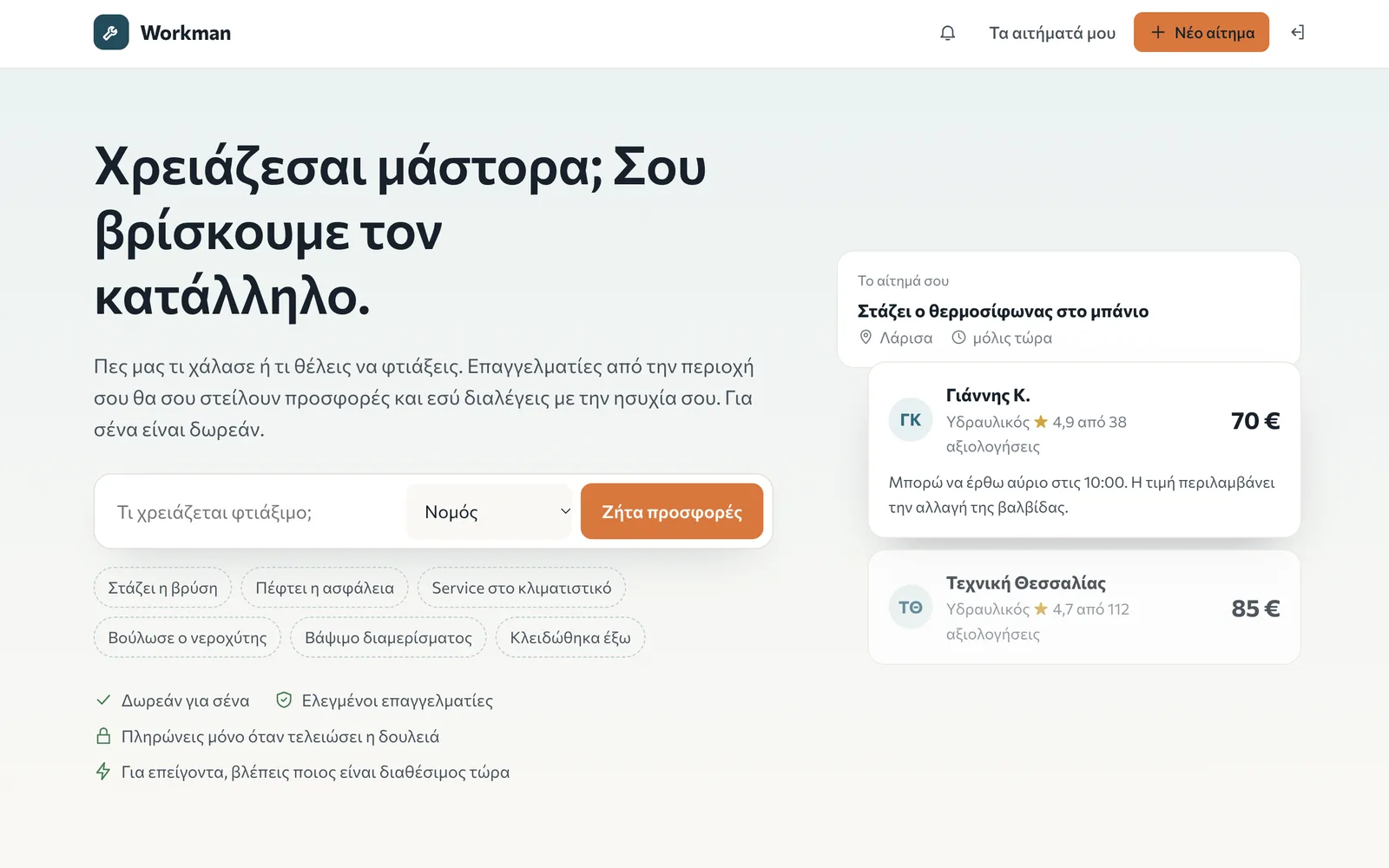Image resolution: width=1389 pixels, height=868 pixels.
Task: Select the Πέφτει η ασφάλεια chip
Action: point(325,588)
